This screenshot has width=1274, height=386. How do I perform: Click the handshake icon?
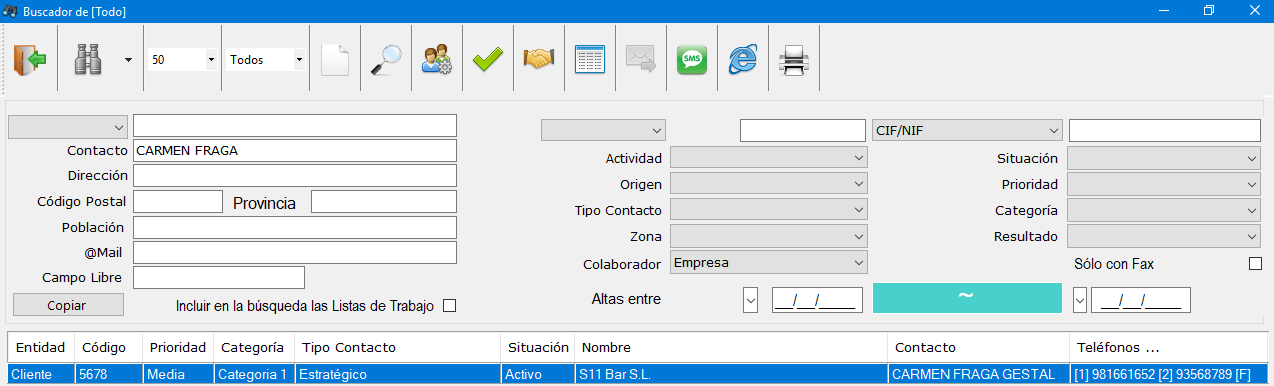[539, 60]
